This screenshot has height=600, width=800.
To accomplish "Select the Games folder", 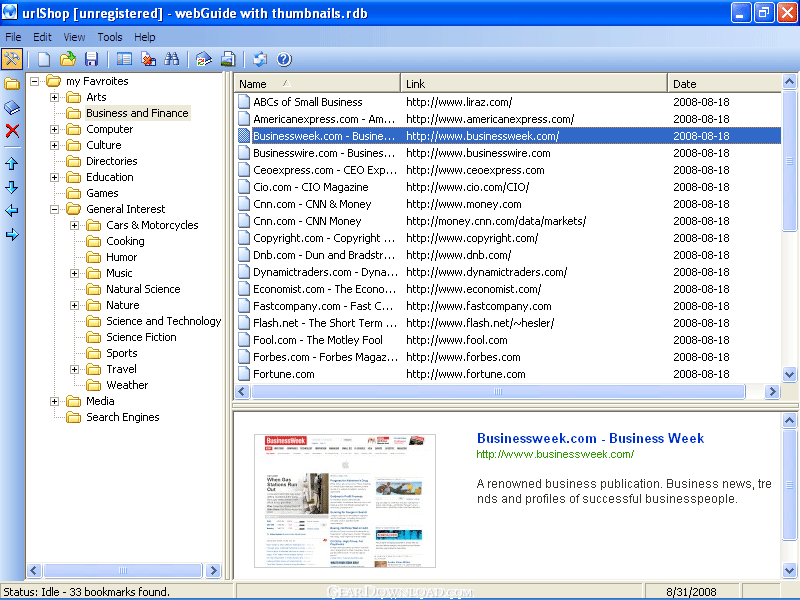I will coord(102,193).
